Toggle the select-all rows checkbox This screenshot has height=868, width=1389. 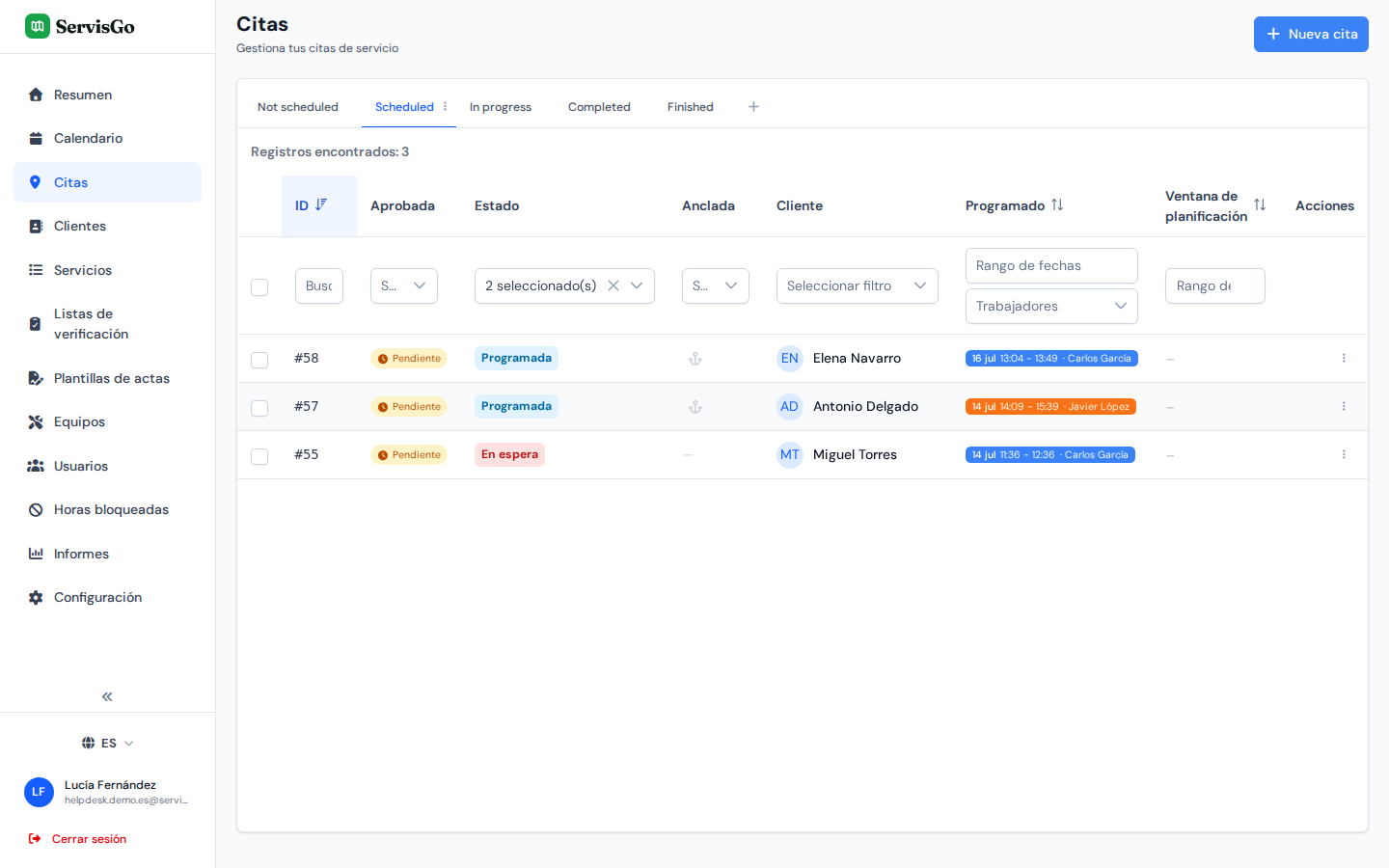(x=259, y=287)
